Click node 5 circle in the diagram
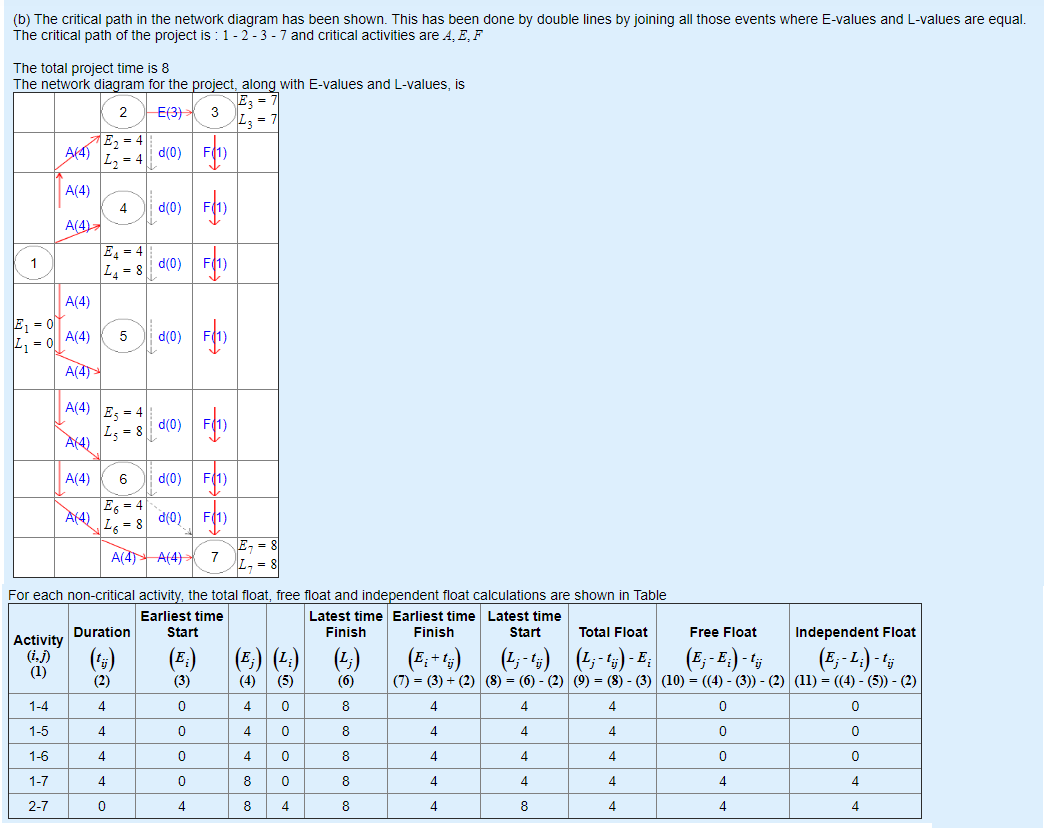Screen dimensions: 1044x828 coord(123,336)
